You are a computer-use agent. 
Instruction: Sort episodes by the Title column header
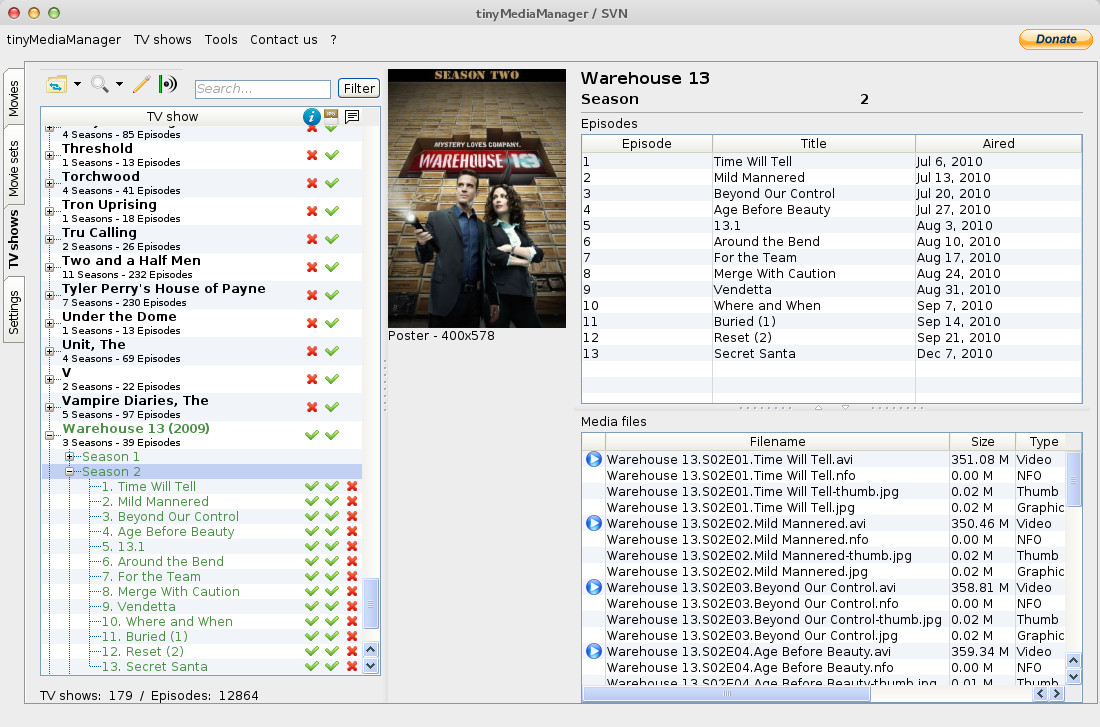(814, 143)
